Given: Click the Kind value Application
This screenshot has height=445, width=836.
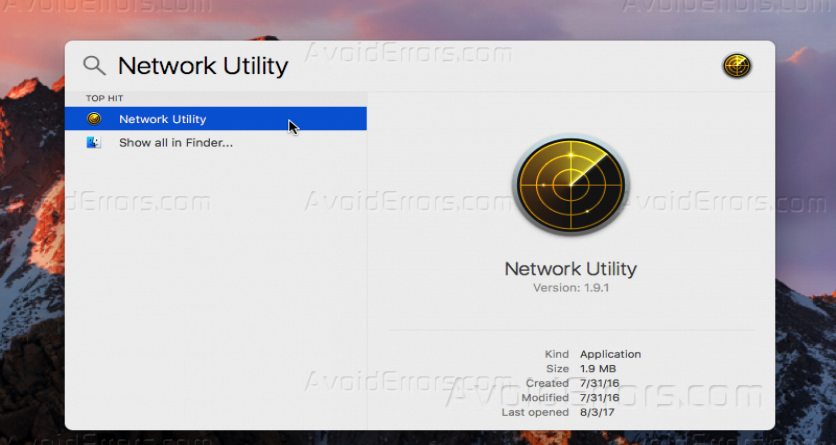Looking at the screenshot, I should tap(610, 354).
